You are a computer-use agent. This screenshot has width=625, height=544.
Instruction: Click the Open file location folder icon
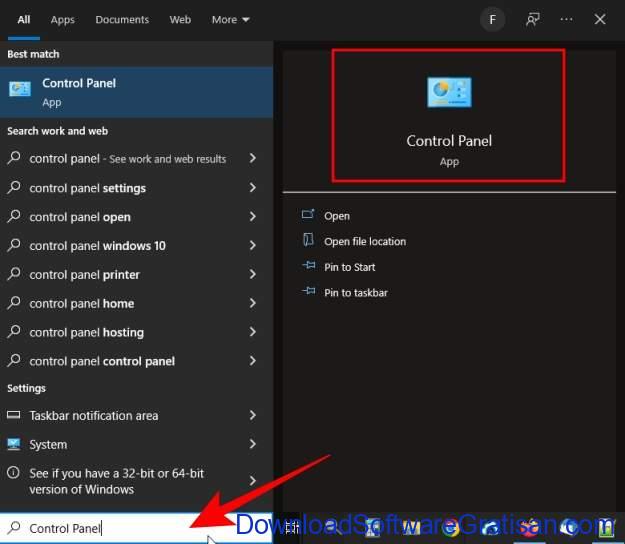(x=308, y=240)
